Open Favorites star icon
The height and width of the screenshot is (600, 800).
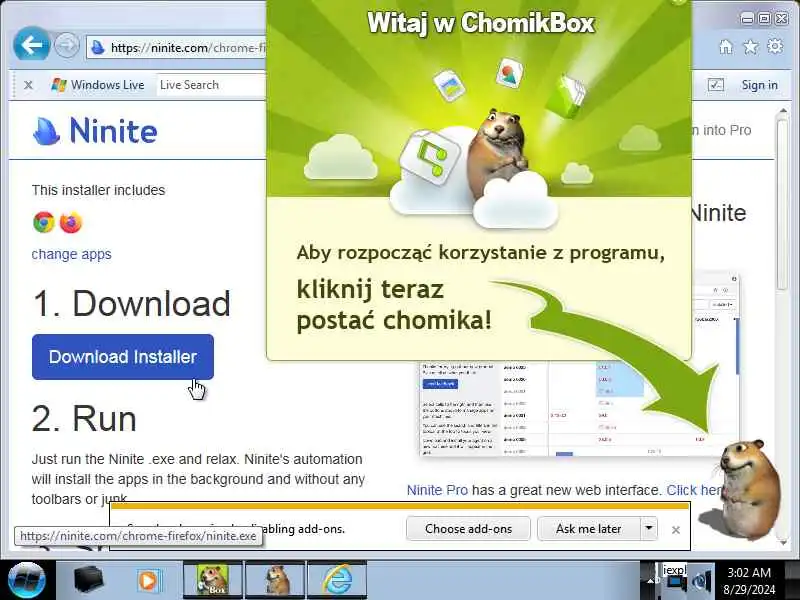click(x=750, y=47)
